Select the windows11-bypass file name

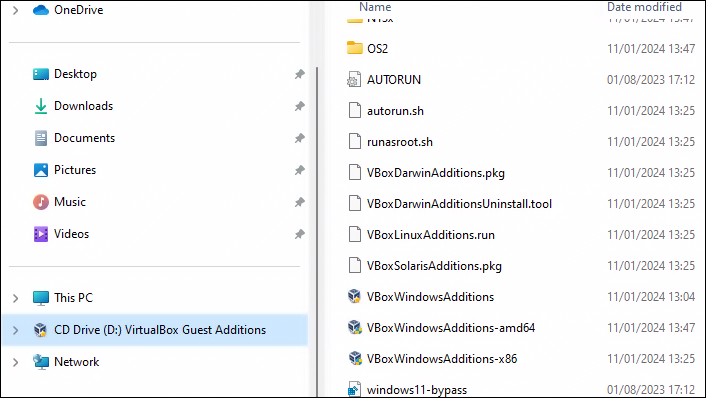click(x=417, y=390)
